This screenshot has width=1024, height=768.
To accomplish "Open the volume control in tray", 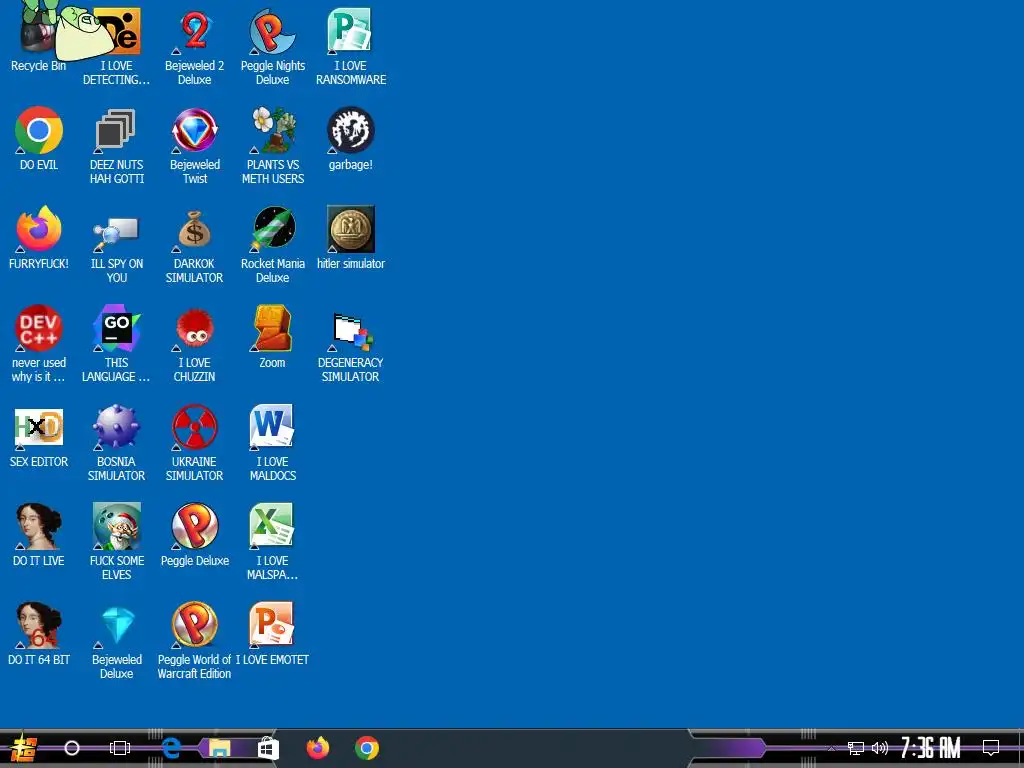I will tap(880, 748).
